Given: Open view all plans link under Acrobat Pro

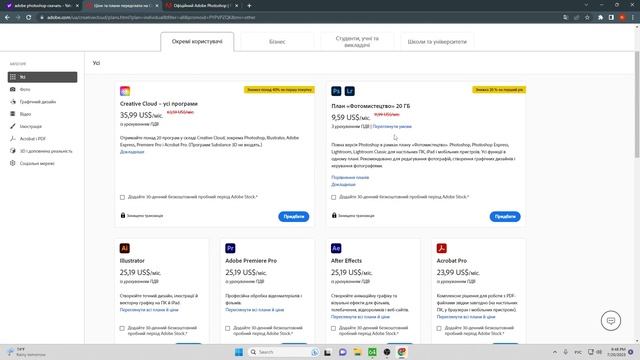Looking at the screenshot, I should tap(466, 317).
